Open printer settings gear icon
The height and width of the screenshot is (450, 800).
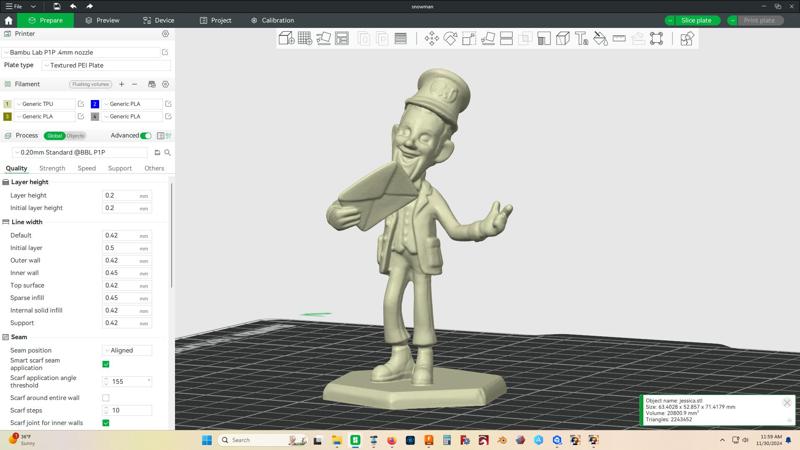point(165,34)
